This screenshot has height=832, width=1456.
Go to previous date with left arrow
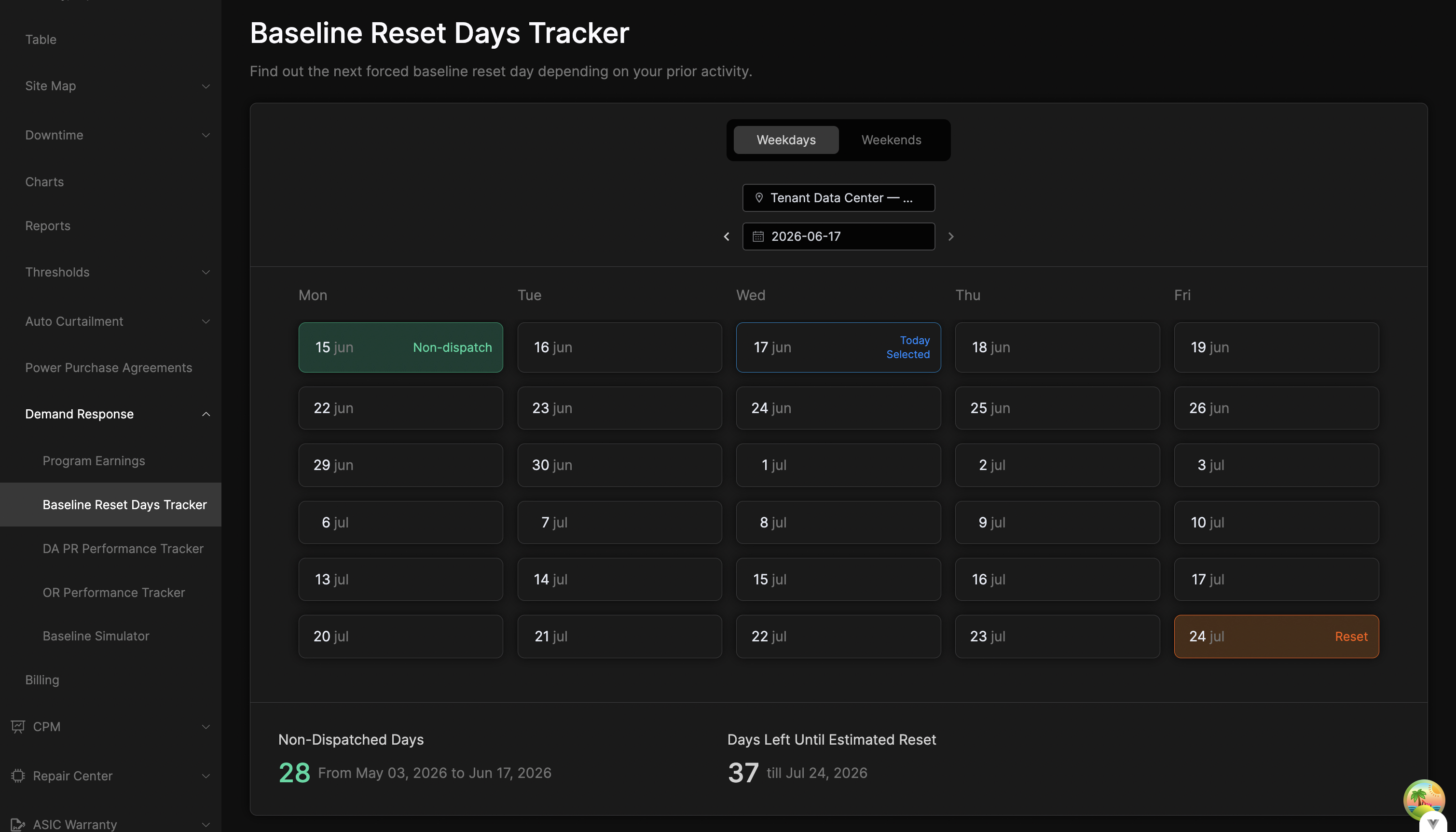[727, 236]
